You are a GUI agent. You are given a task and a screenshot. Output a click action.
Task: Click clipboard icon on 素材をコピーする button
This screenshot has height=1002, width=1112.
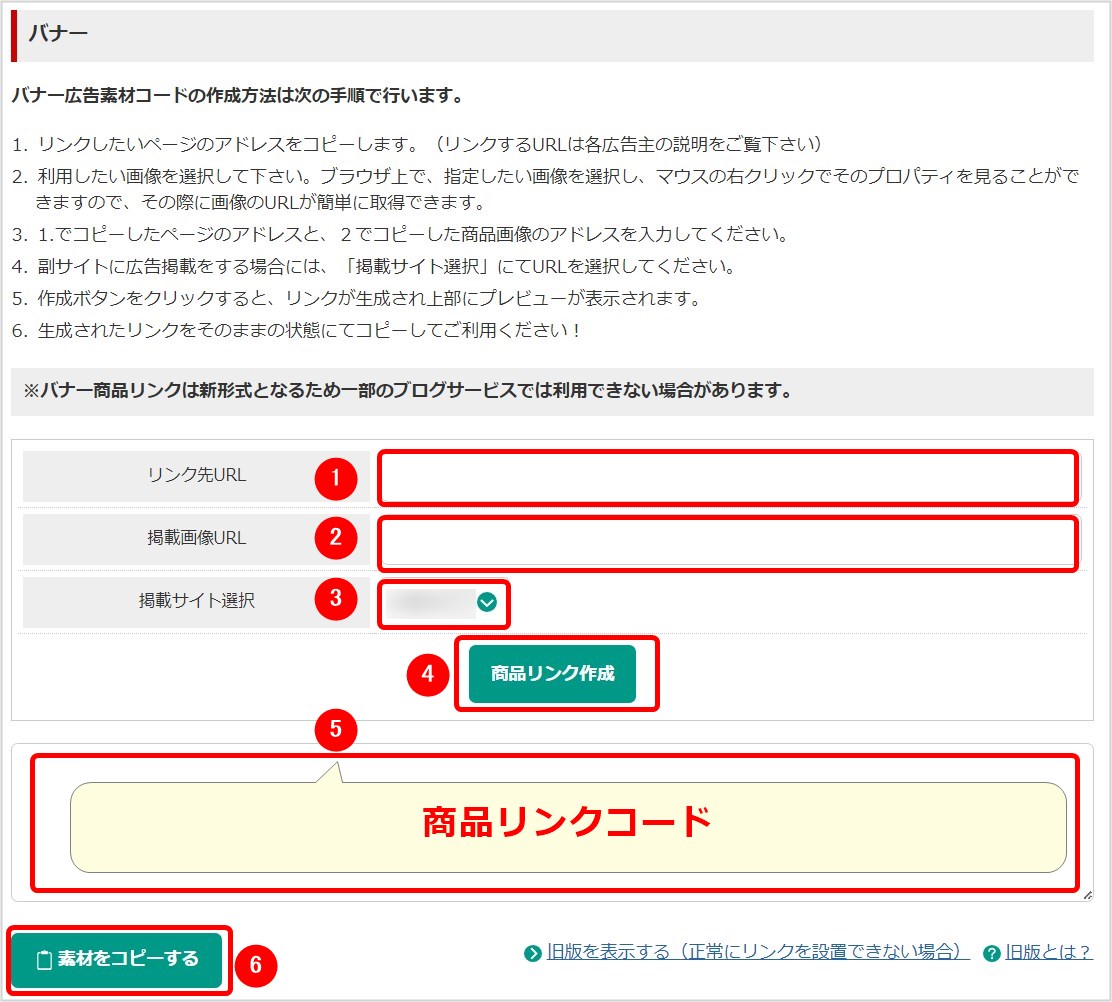[x=43, y=960]
